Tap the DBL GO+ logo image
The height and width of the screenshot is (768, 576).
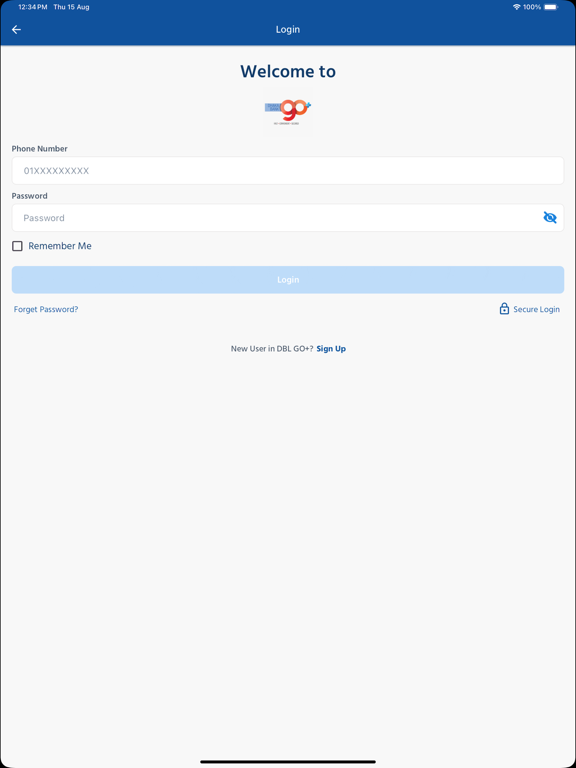pyautogui.click(x=288, y=112)
